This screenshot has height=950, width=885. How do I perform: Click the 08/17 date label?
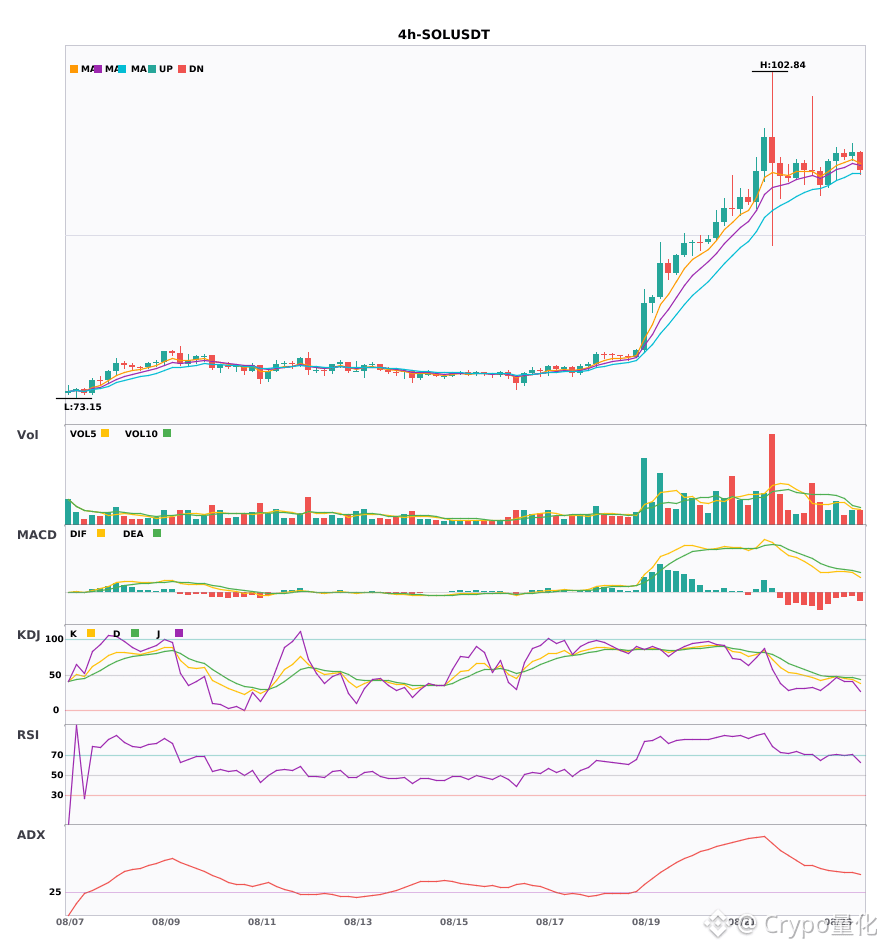[x=550, y=922]
